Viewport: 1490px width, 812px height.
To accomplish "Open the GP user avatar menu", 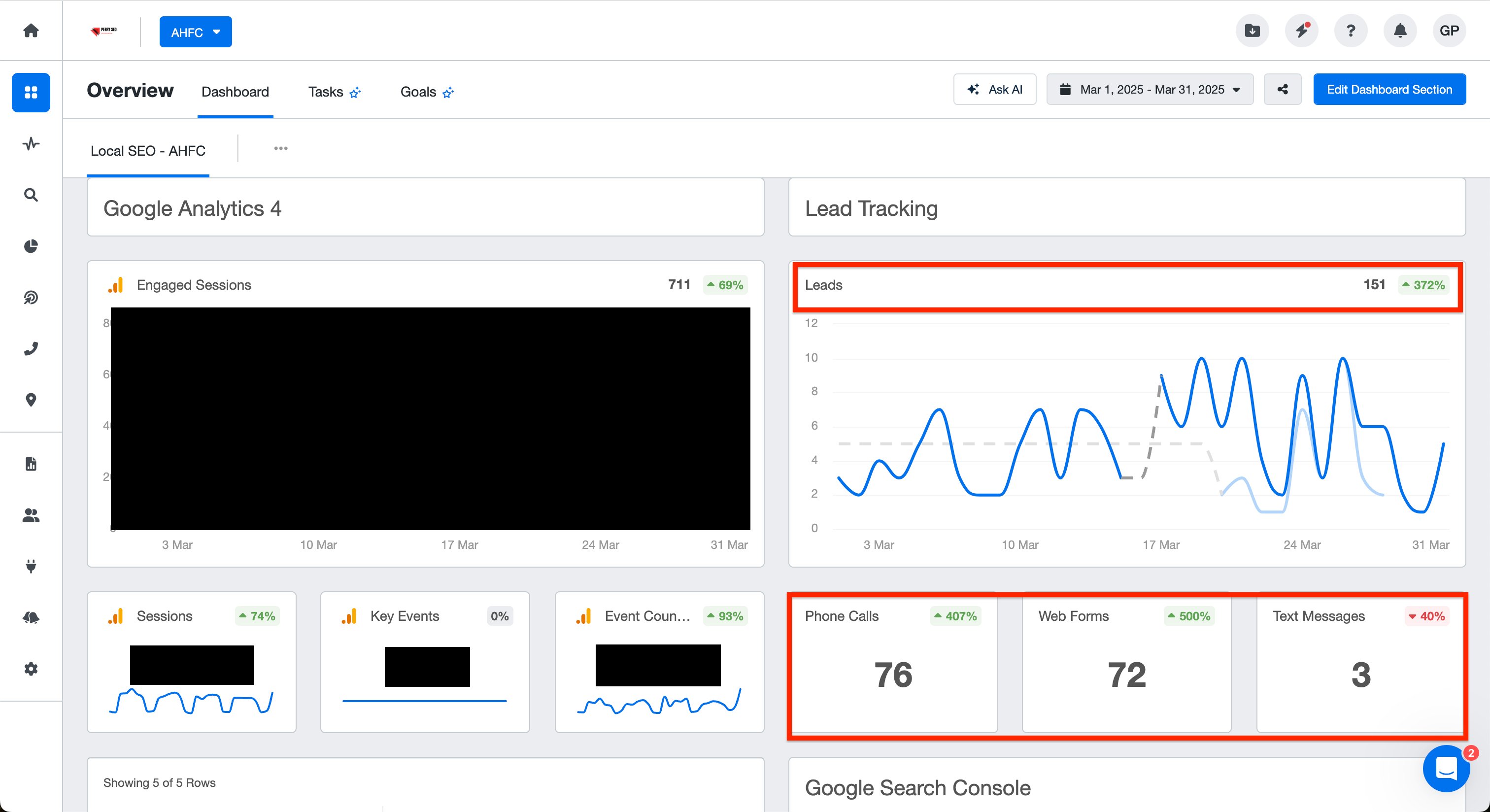I will click(1449, 31).
